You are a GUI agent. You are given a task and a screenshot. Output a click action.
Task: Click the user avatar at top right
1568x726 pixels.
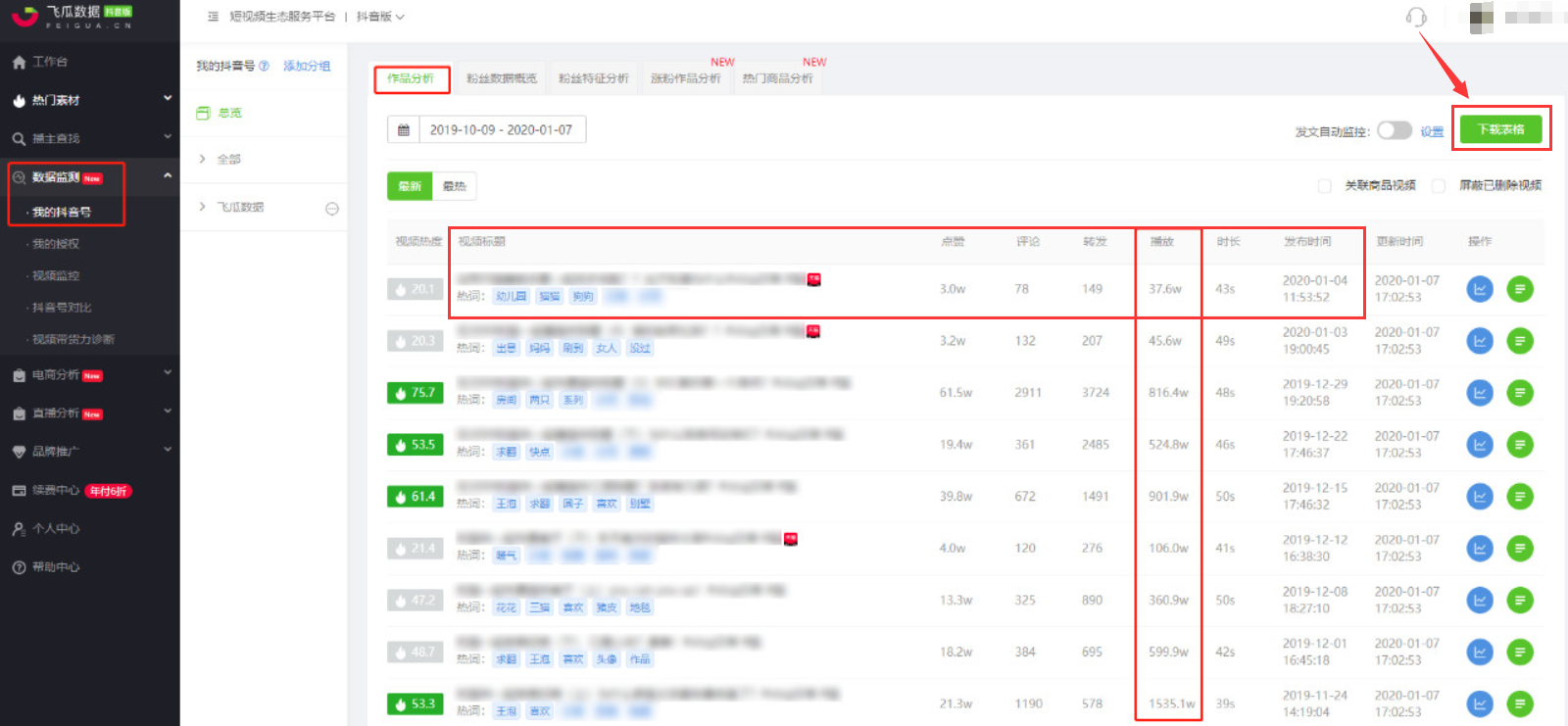point(1482,17)
